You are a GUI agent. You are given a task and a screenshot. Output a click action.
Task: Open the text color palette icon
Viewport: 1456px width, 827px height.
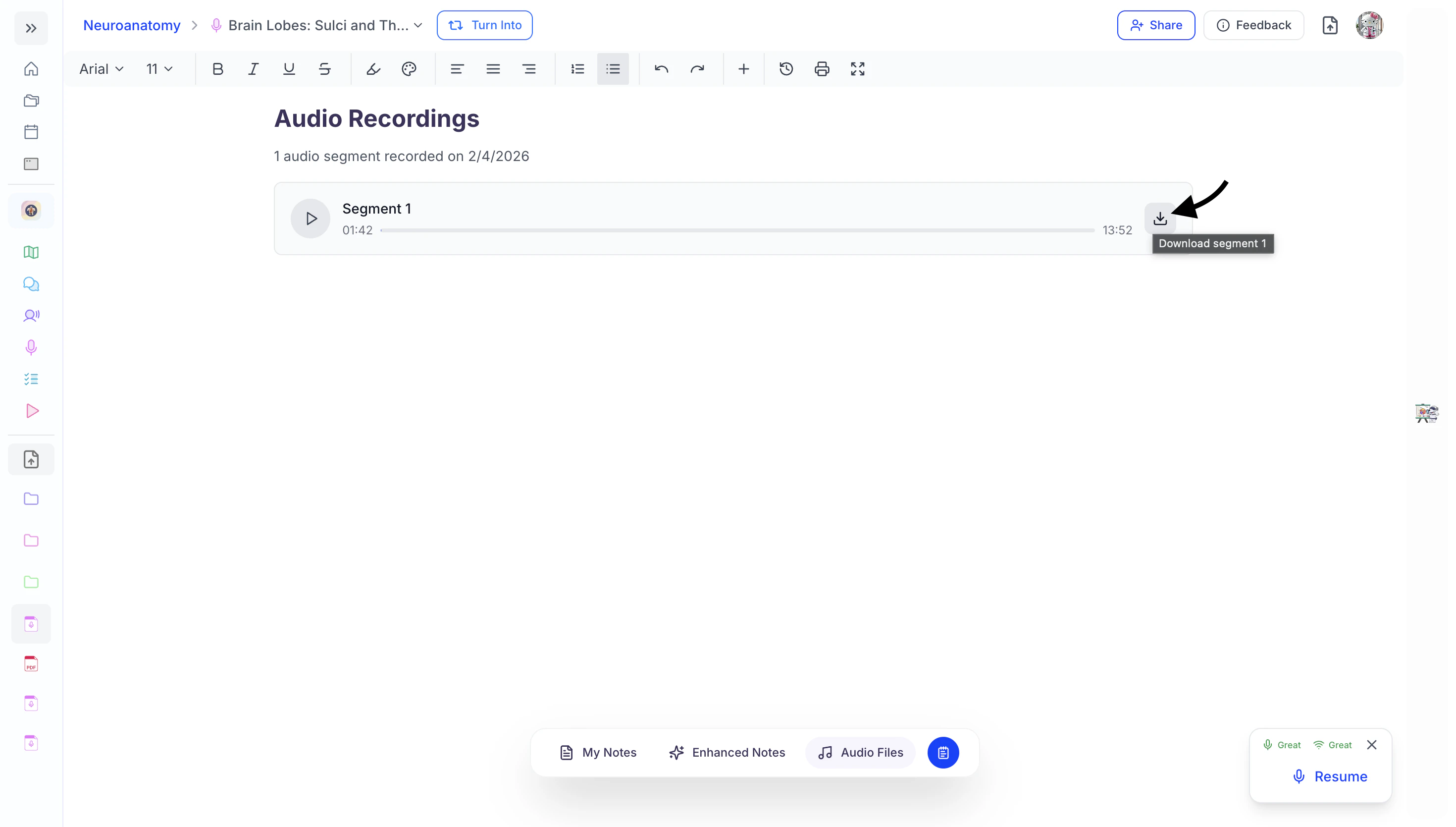pos(409,69)
